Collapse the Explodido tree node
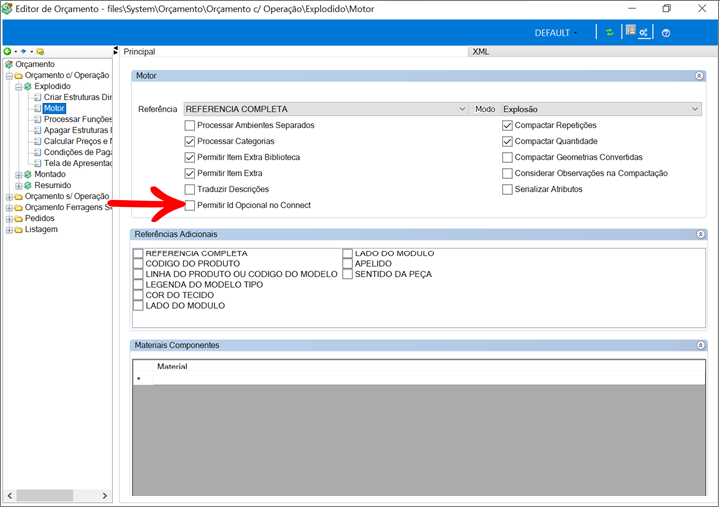 [x=19, y=88]
